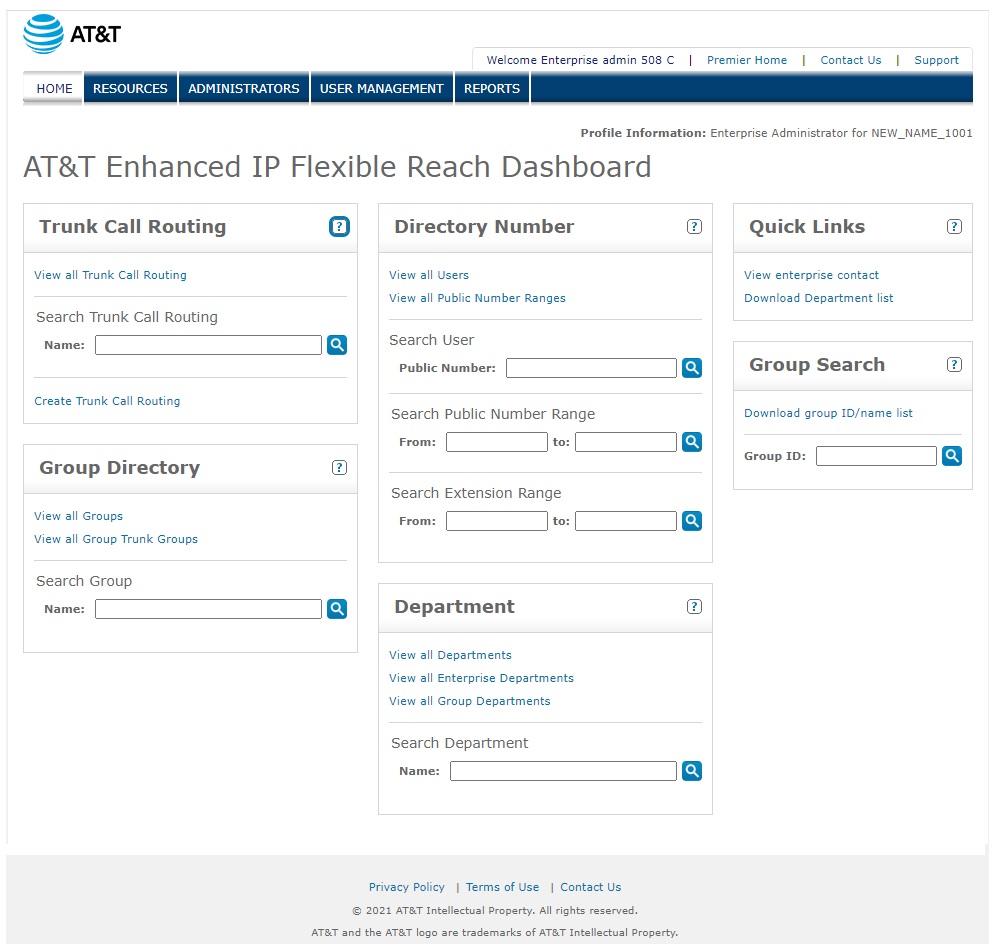
Task: Focus Extension Range to field
Action: pyautogui.click(x=626, y=522)
